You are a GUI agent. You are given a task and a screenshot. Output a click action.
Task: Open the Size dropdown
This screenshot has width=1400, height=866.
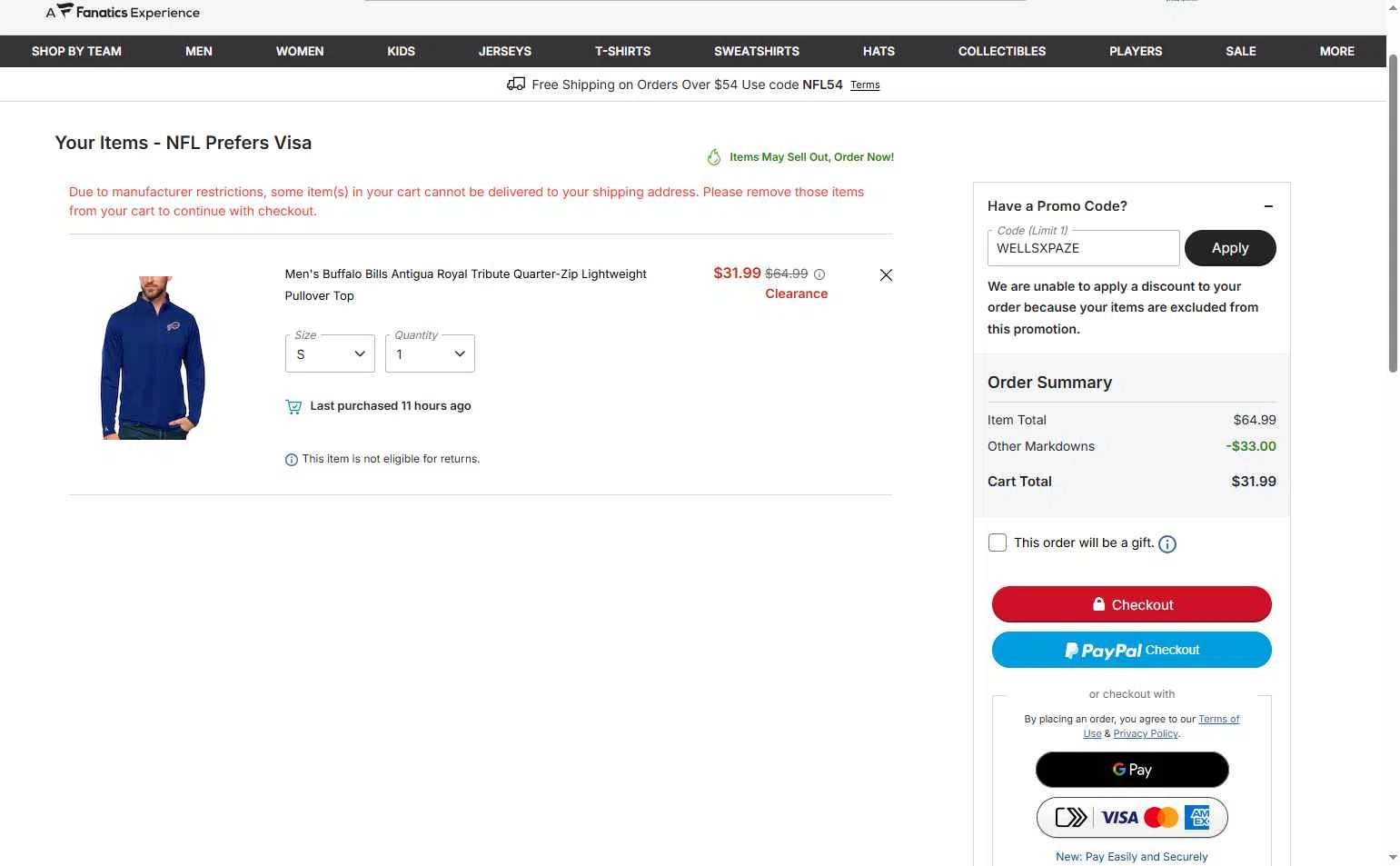[330, 353]
